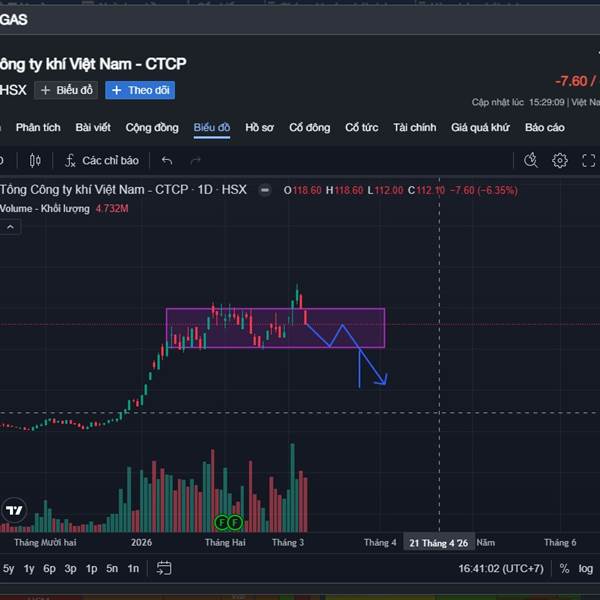Viewport: 600px width, 600px height.
Task: Click the 16:41:02 (UTC+7) timezone clock
Action: (501, 569)
